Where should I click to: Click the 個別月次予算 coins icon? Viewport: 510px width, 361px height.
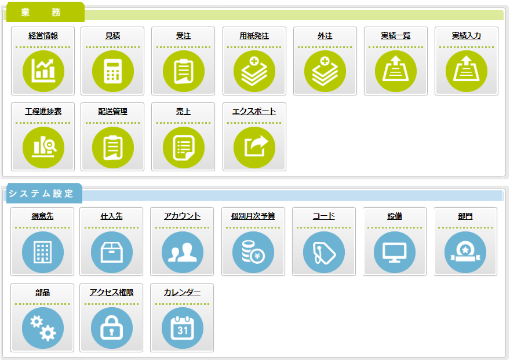tap(253, 252)
